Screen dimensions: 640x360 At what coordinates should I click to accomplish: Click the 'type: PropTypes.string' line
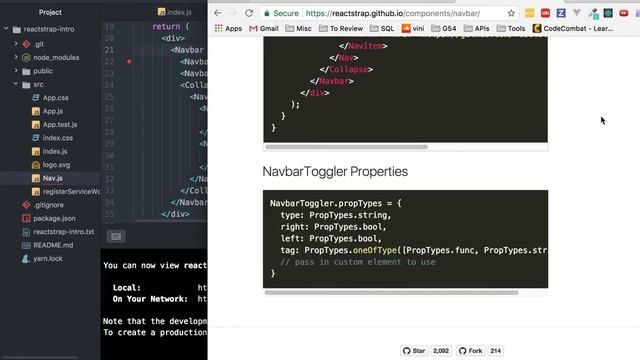(336, 215)
